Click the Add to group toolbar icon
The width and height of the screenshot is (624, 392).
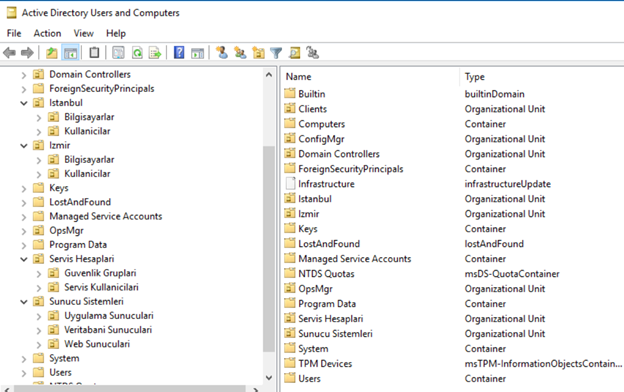coord(312,53)
